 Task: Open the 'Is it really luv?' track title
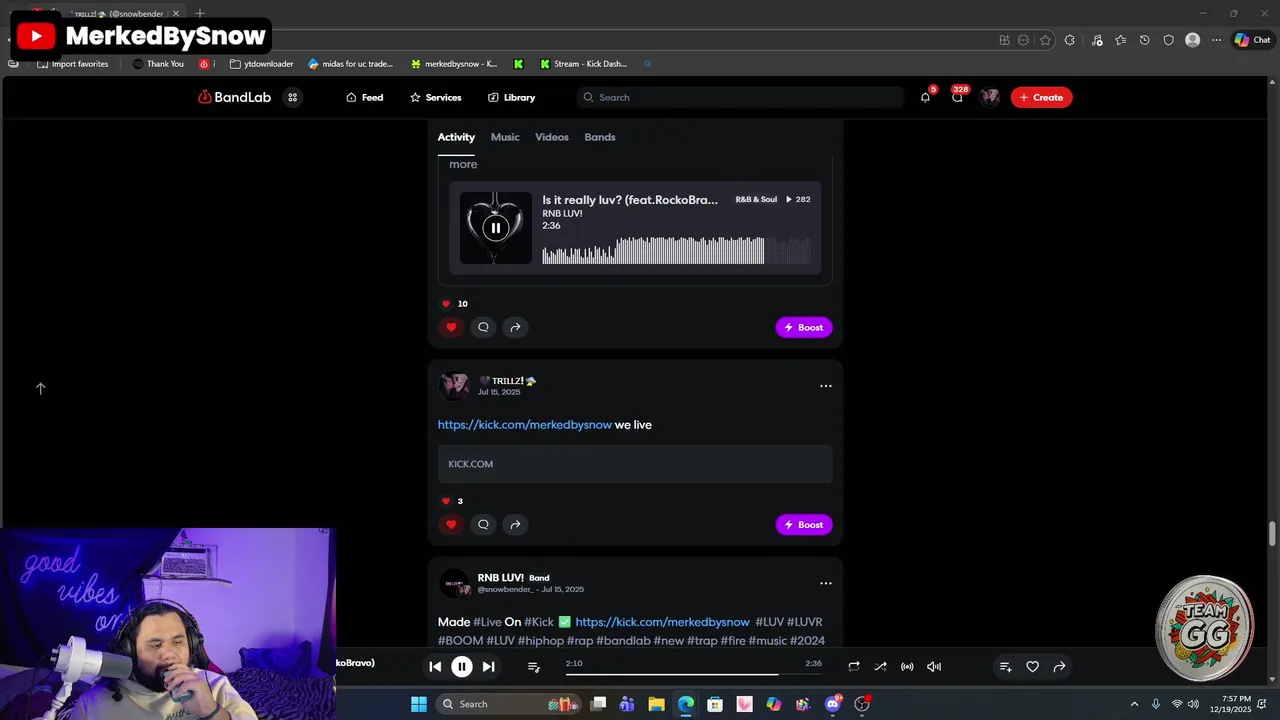[630, 200]
